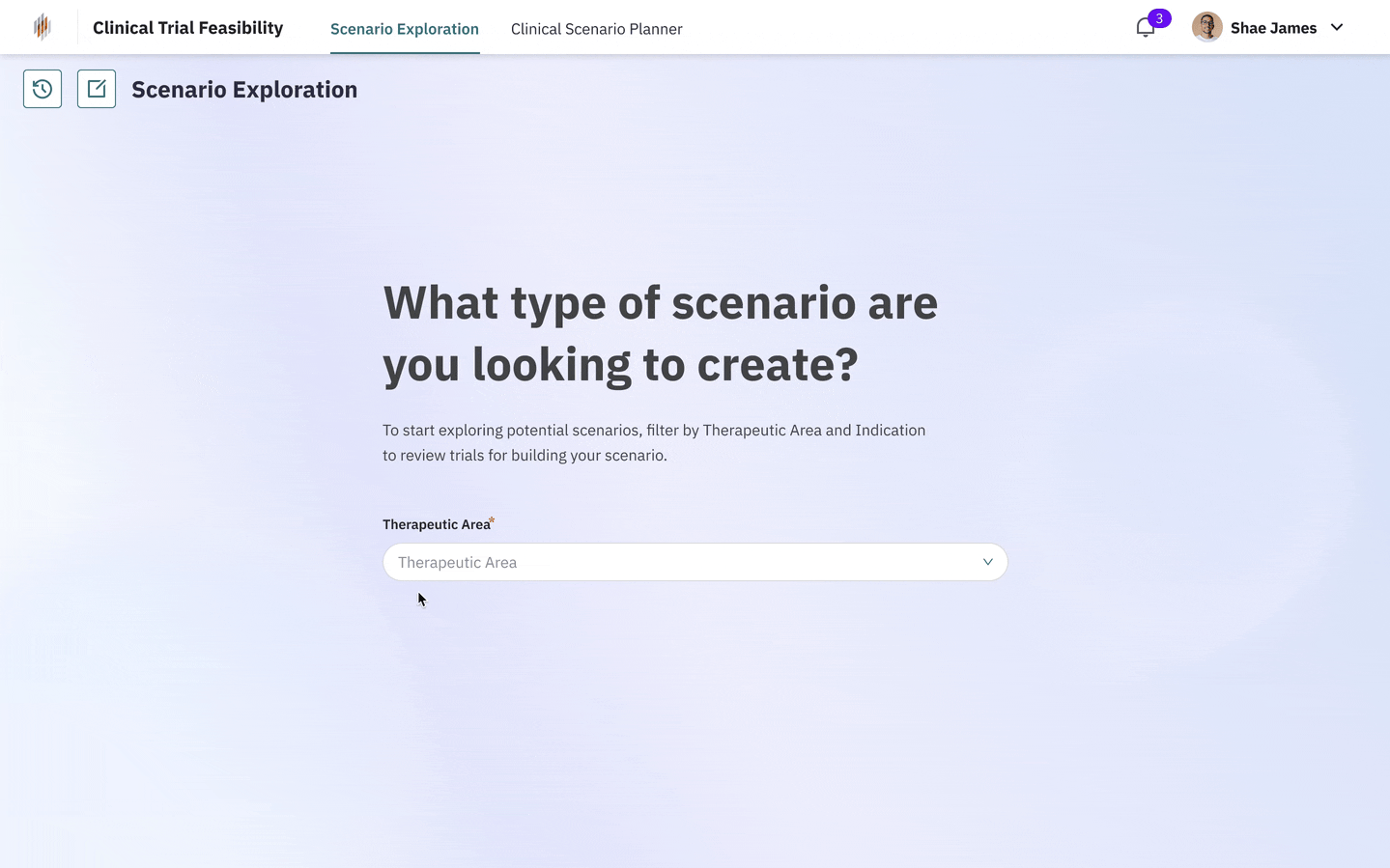This screenshot has width=1390, height=868.
Task: Expand the user menu chevron
Action: pyautogui.click(x=1337, y=28)
